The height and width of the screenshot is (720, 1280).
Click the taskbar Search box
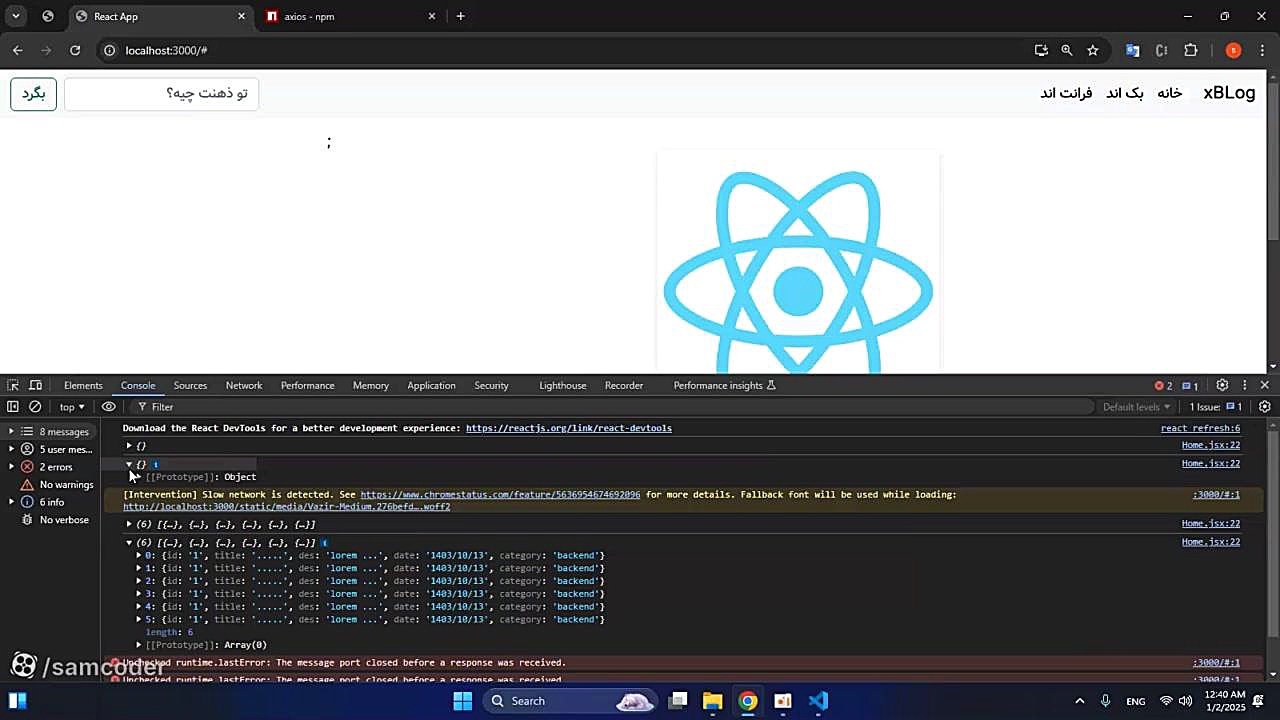[x=568, y=701]
